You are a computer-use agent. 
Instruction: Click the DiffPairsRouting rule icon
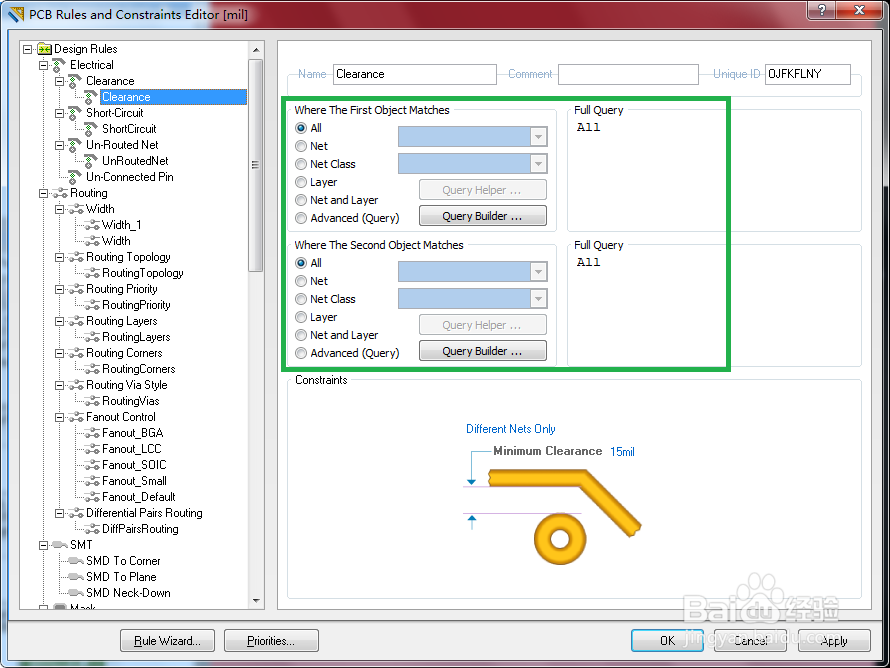point(92,529)
